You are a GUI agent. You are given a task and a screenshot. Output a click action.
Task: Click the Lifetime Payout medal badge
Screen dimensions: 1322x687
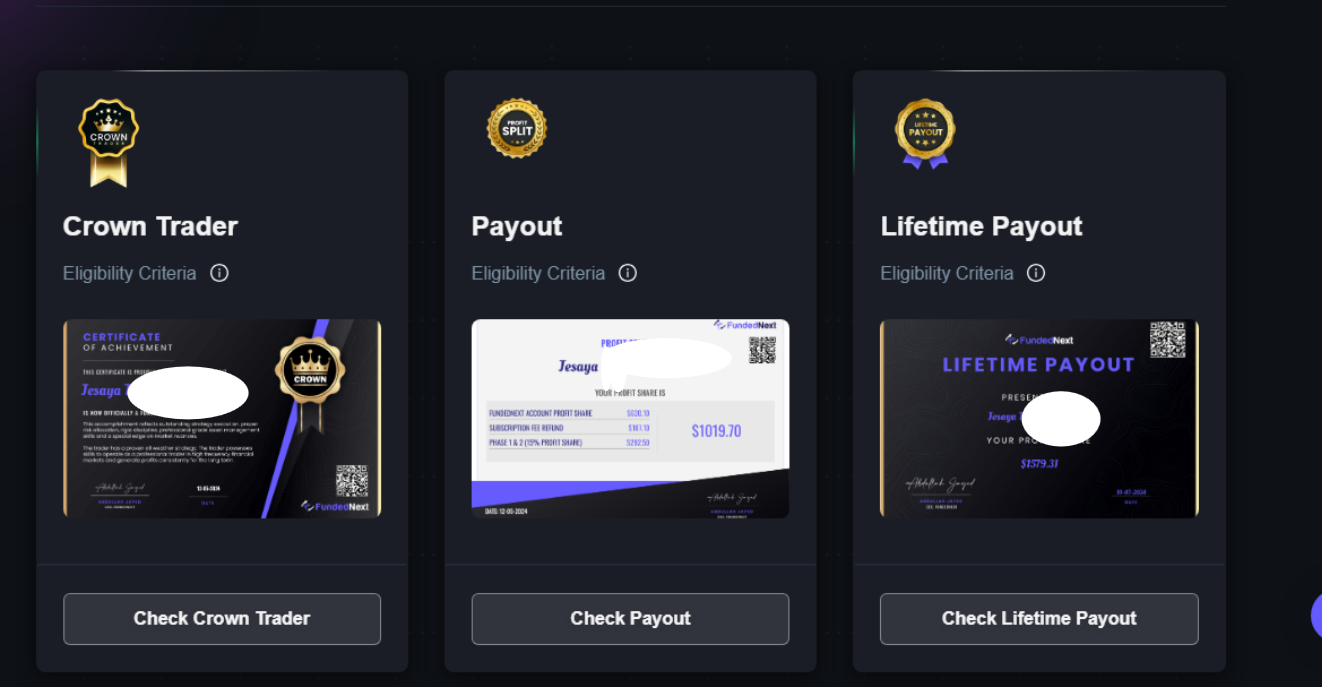click(x=925, y=134)
